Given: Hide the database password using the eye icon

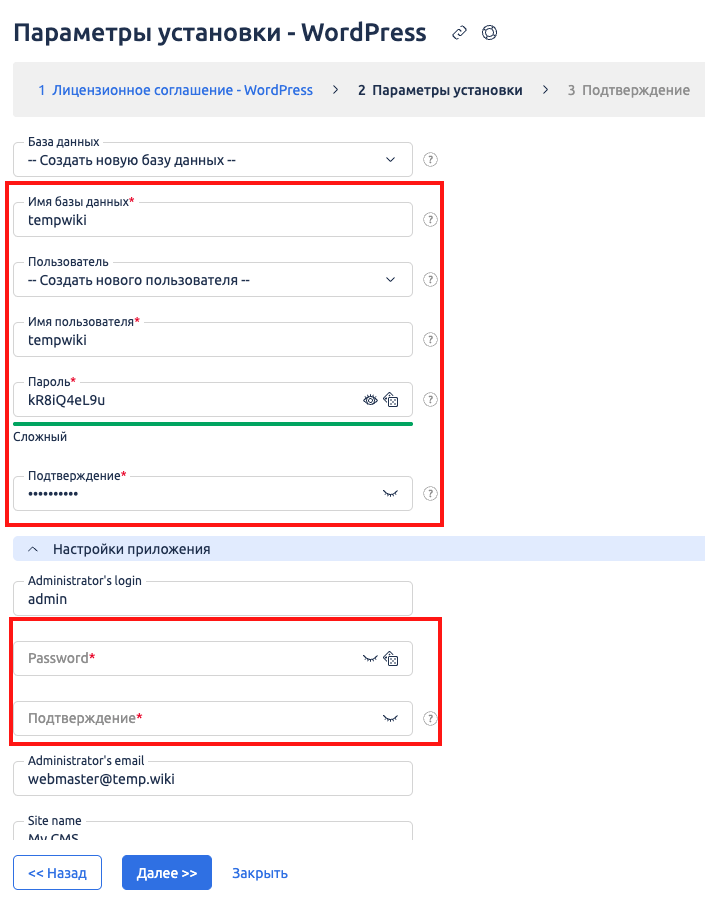Looking at the screenshot, I should pyautogui.click(x=371, y=400).
